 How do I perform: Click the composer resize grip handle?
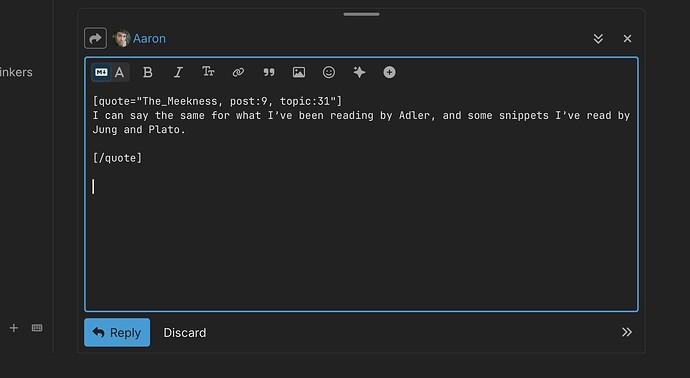361,14
